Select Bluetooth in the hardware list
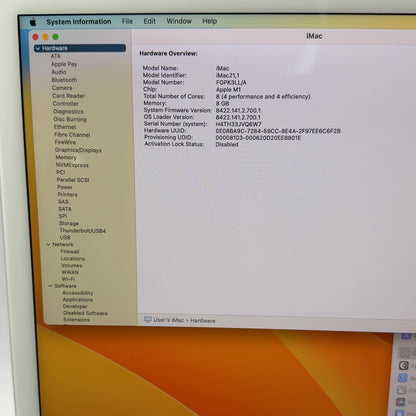416x416 pixels. click(x=64, y=80)
